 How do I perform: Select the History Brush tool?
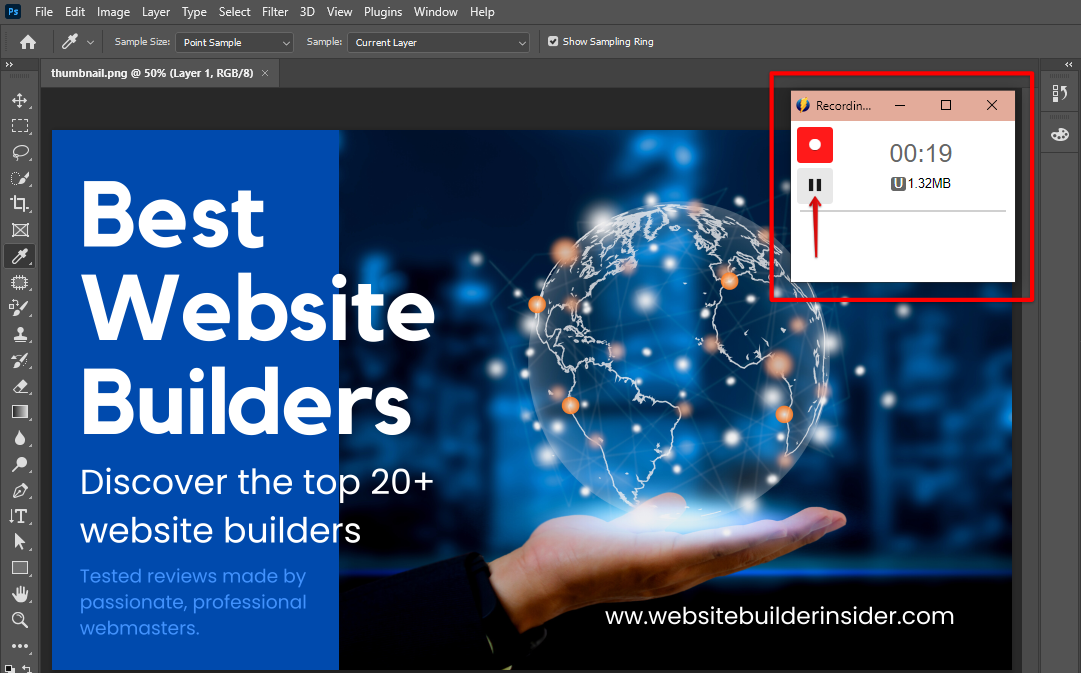pyautogui.click(x=20, y=361)
